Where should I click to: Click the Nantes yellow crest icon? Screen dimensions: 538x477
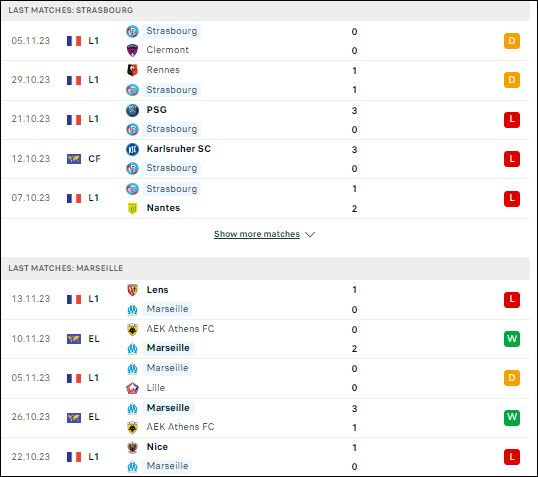132,208
